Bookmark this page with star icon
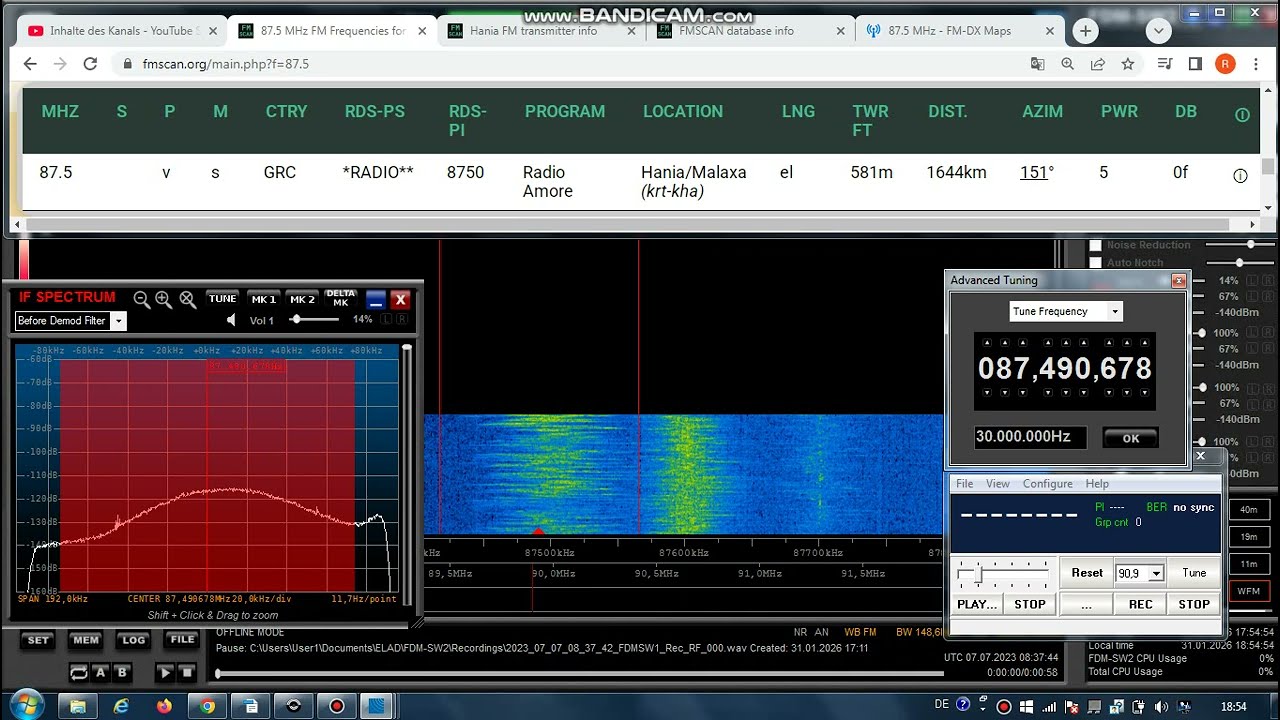The image size is (1280, 720). pos(1128,63)
